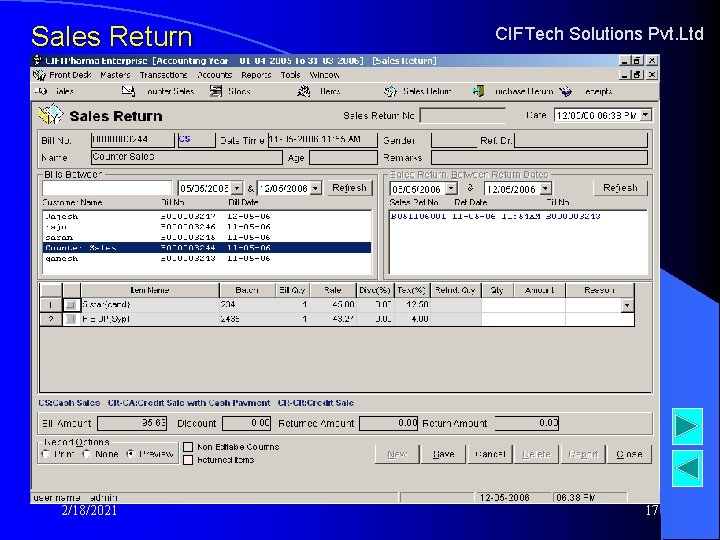Open Return Dates start date dropdown
The height and width of the screenshot is (540, 720).
point(451,188)
